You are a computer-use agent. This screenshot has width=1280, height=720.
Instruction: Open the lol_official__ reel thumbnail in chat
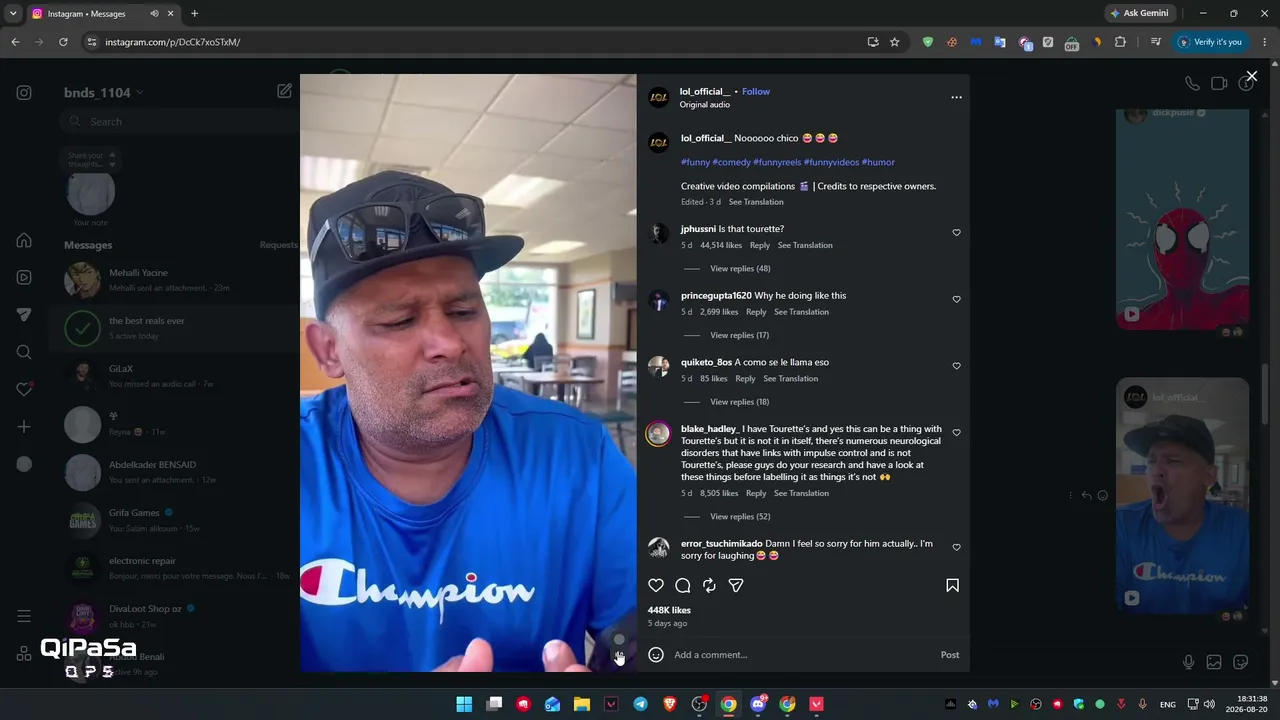[1182, 495]
